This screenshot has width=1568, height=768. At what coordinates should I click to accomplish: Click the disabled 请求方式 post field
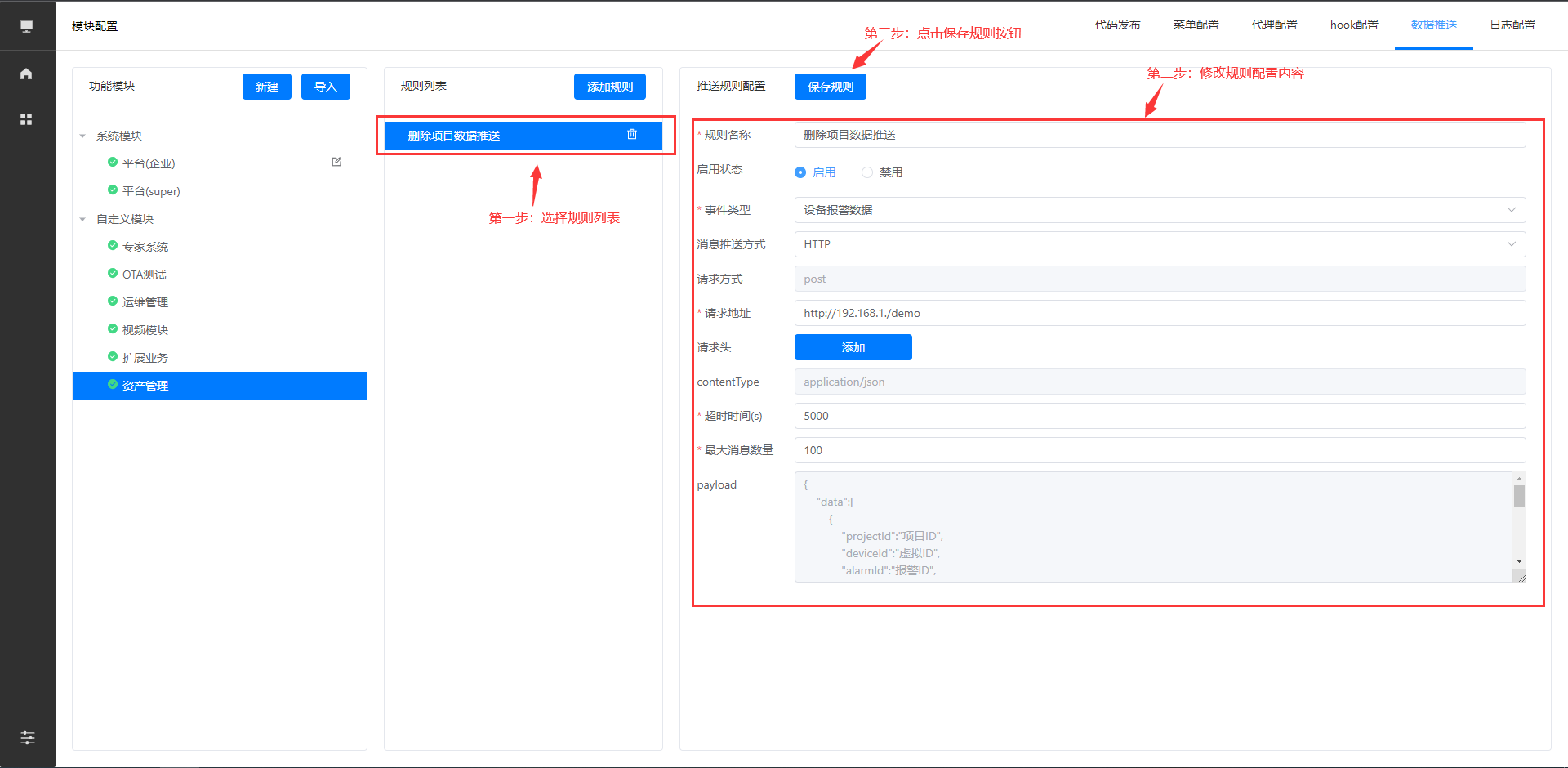click(1160, 279)
